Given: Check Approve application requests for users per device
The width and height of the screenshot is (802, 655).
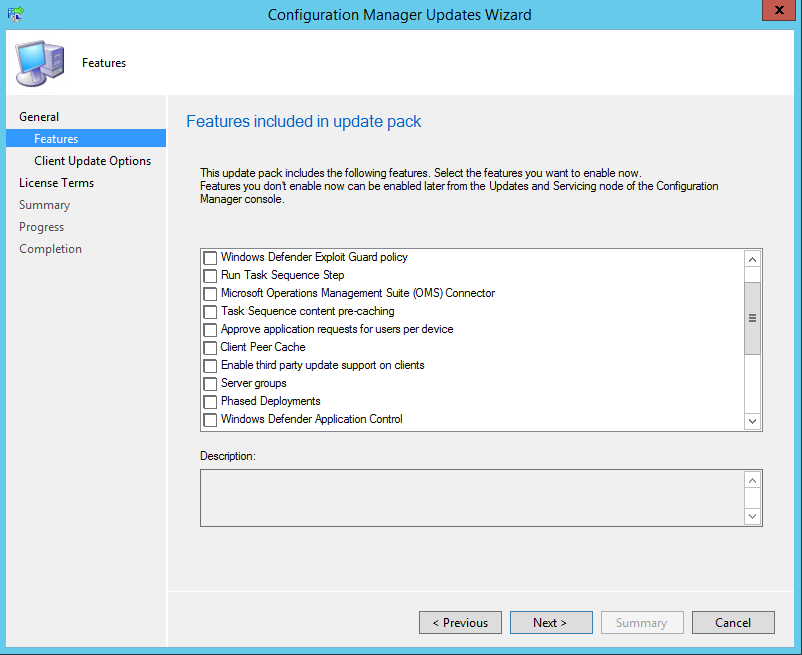Looking at the screenshot, I should pyautogui.click(x=210, y=330).
